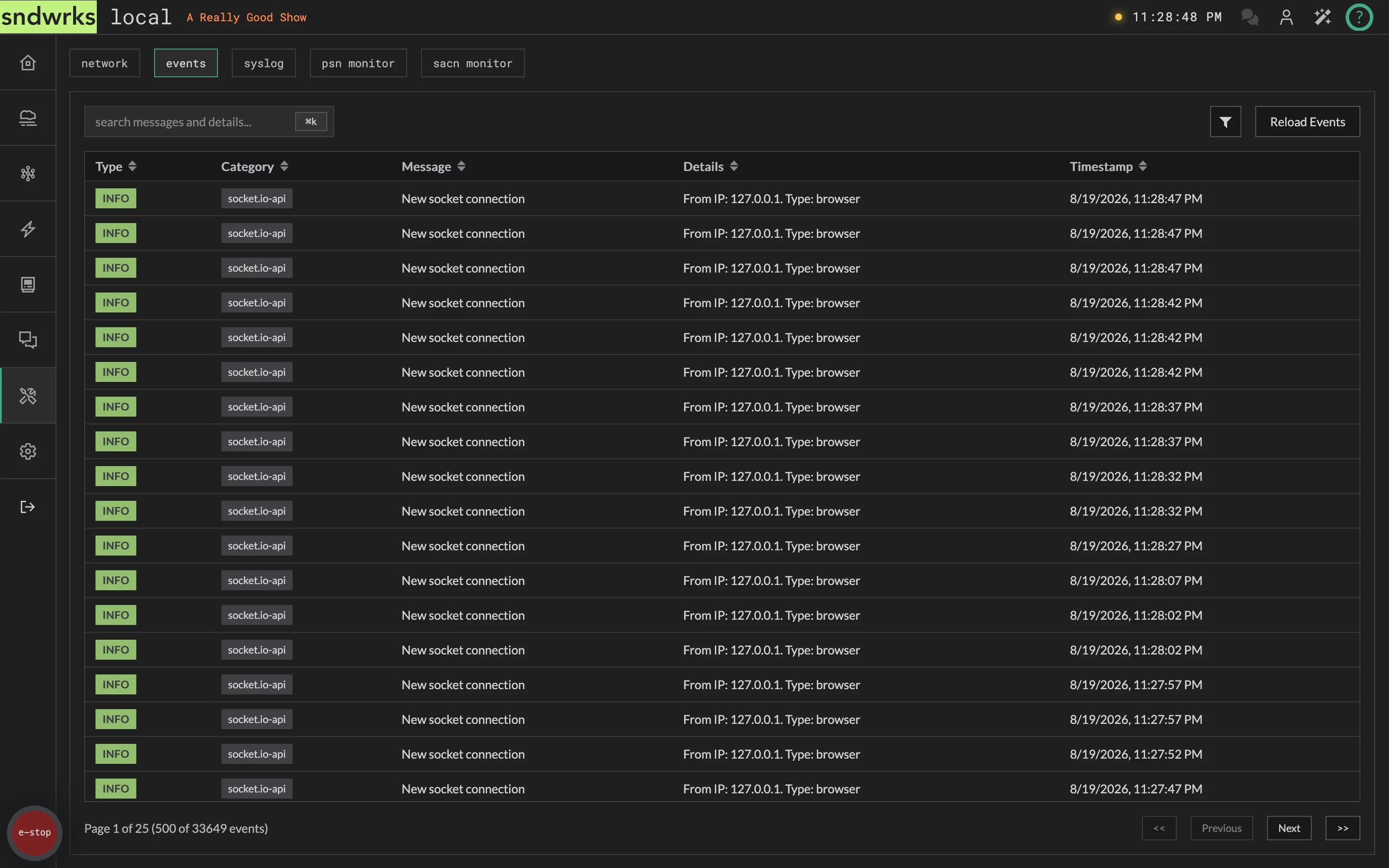The height and width of the screenshot is (868, 1389).
Task: Click the Reload Events button
Action: point(1307,122)
